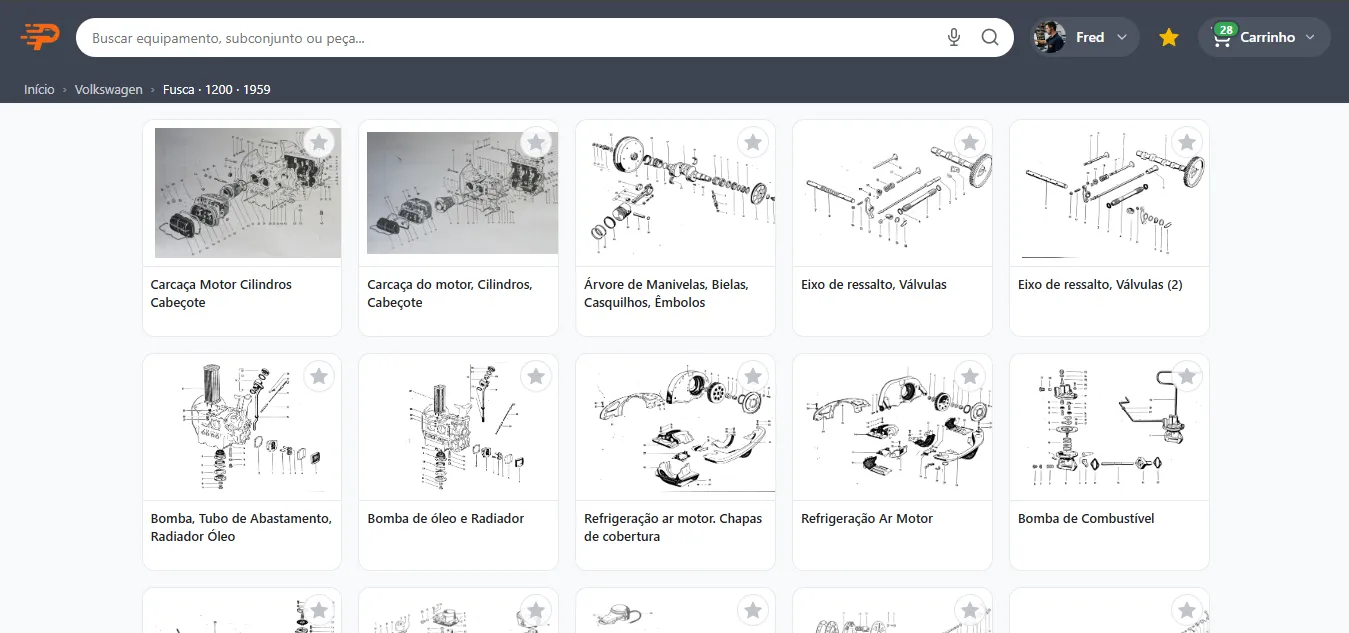The width and height of the screenshot is (1349, 633).
Task: Click title 'Carcaça do motor, Cilindros, Cabeçote'
Action: pos(450,293)
